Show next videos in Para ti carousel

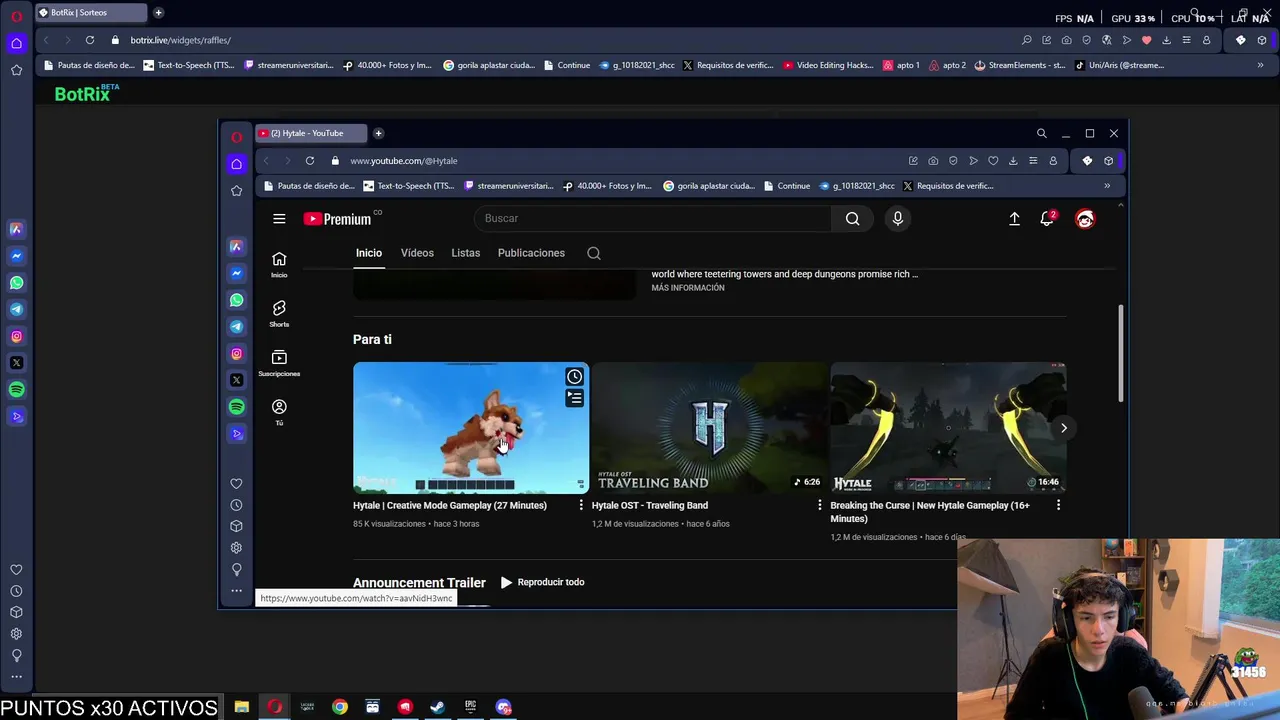tap(1063, 428)
